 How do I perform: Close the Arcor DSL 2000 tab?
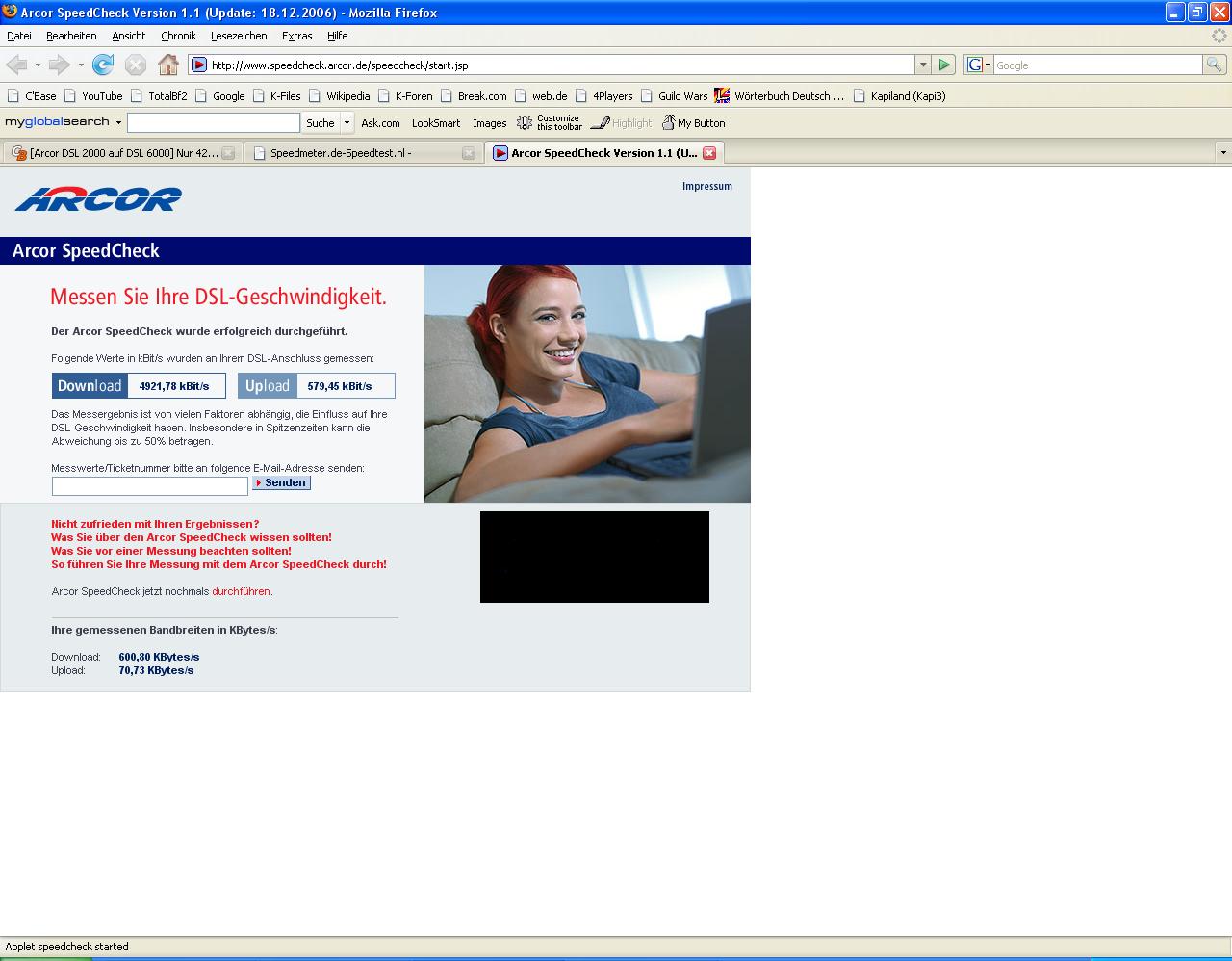pyautogui.click(x=228, y=153)
